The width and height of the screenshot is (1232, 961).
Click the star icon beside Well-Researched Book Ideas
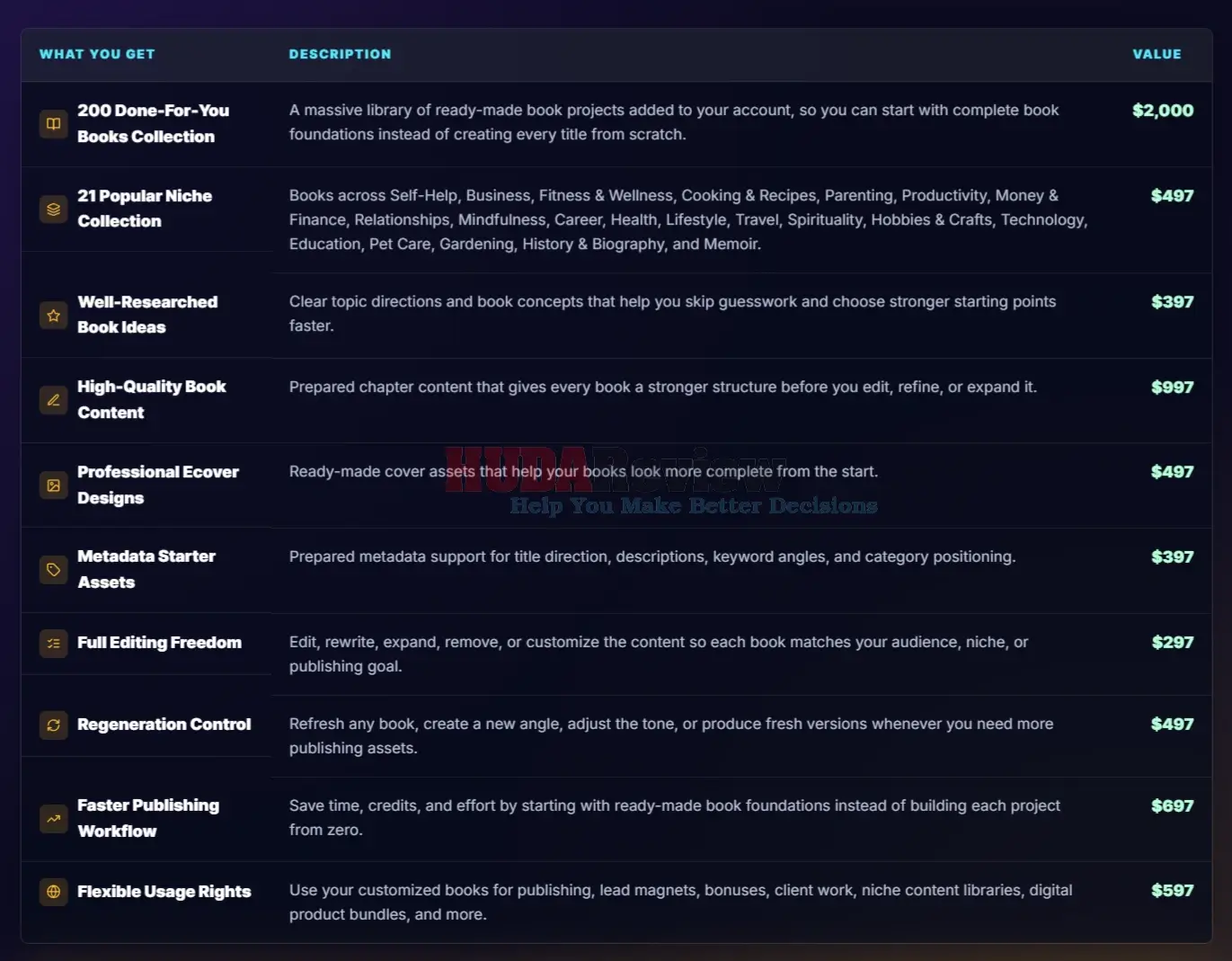[x=54, y=316]
